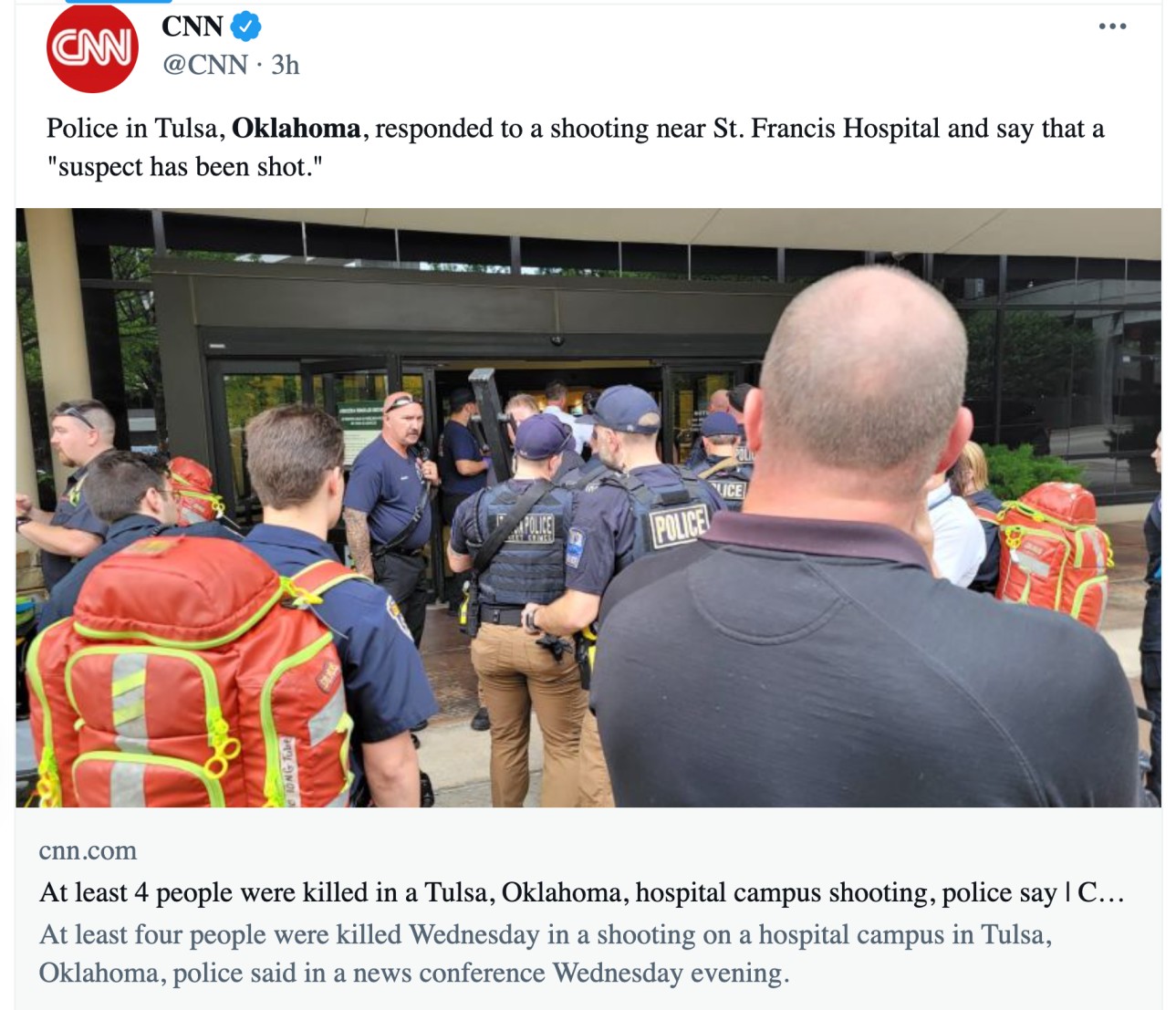Open the @CNN handle profile
Viewport: 1176px width, 1010px height.
click(x=204, y=65)
